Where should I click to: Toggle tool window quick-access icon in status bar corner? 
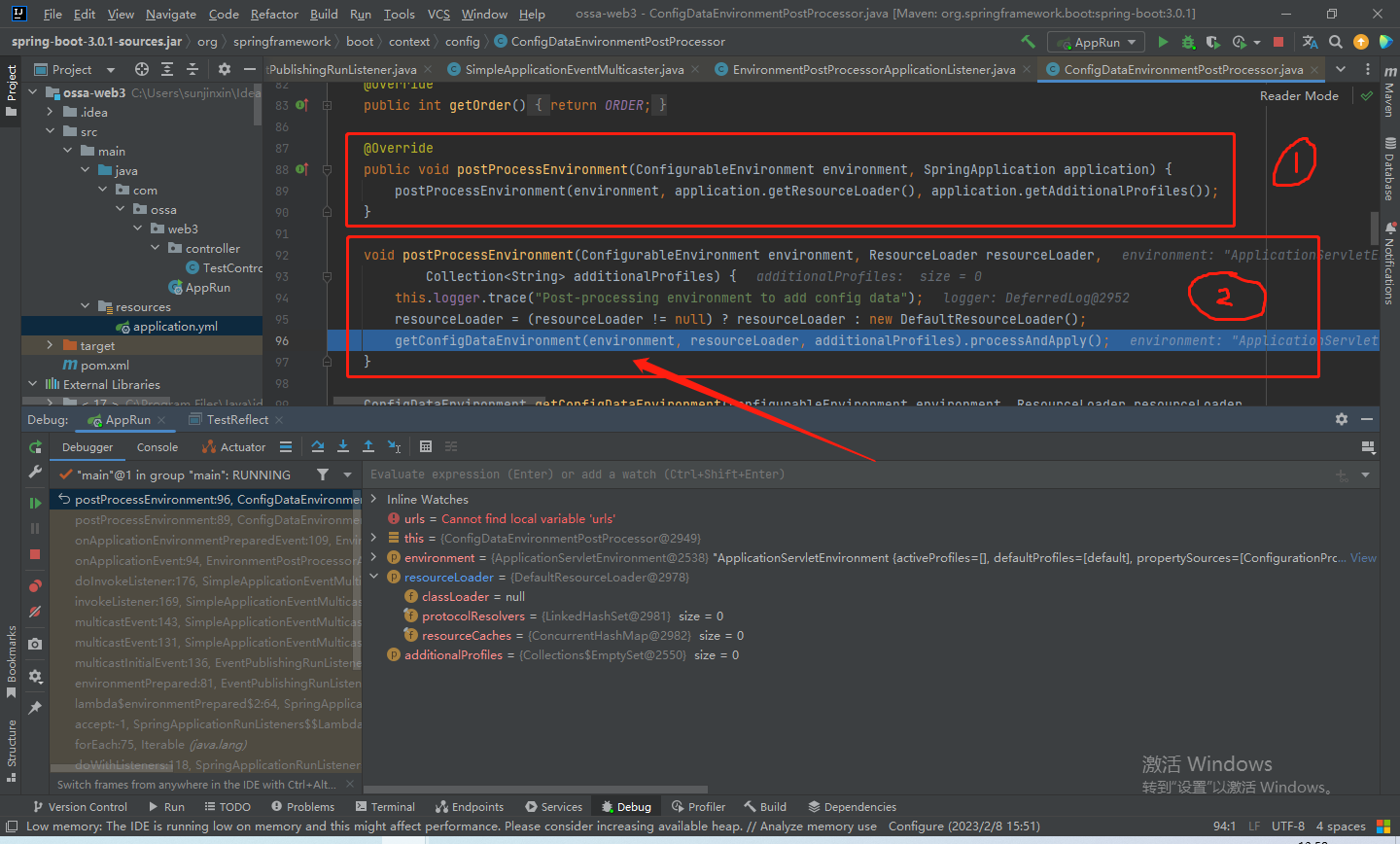[12, 826]
